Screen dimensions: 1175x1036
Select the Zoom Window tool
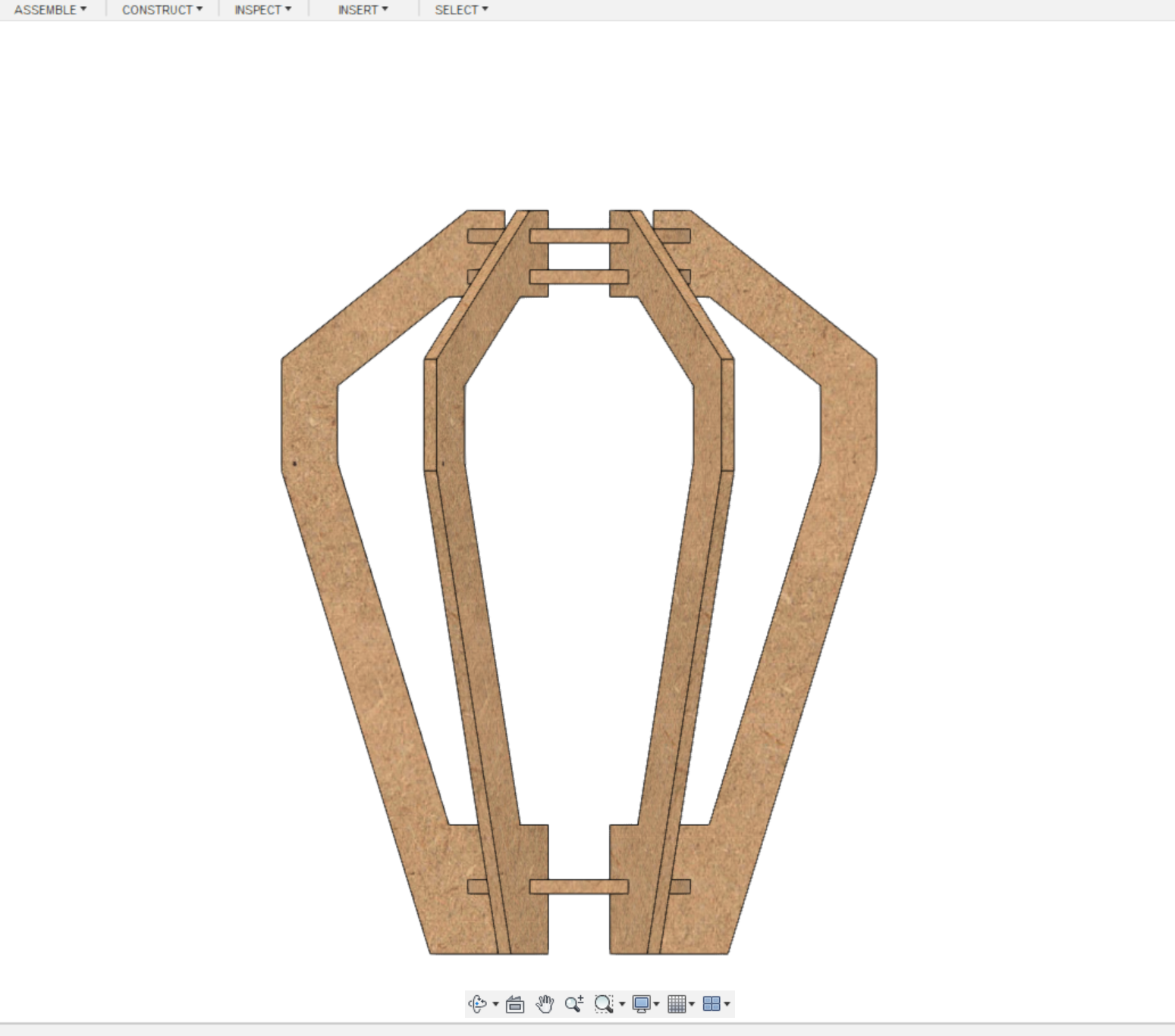pyautogui.click(x=605, y=1003)
